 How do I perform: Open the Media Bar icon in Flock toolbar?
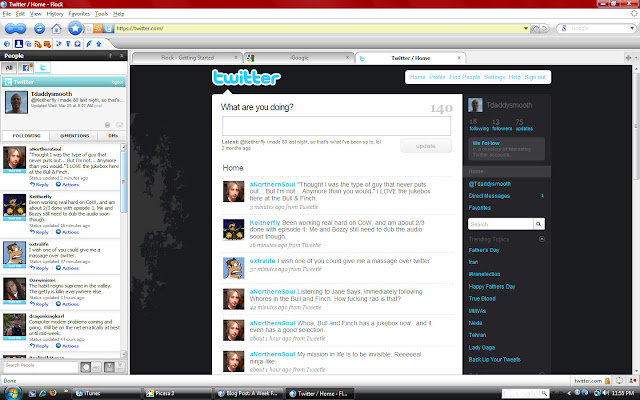28,44
